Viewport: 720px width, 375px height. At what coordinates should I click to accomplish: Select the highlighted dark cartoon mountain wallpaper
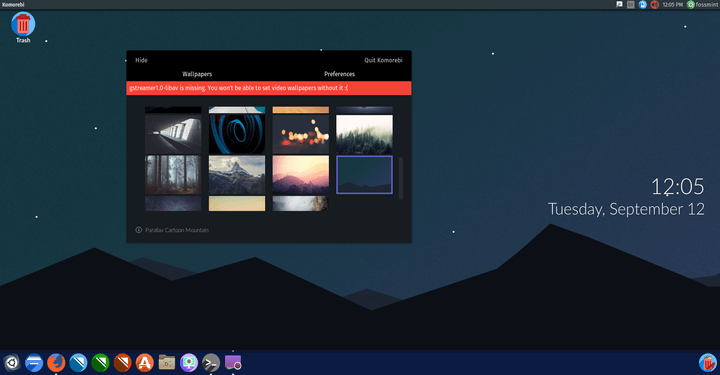click(x=365, y=175)
